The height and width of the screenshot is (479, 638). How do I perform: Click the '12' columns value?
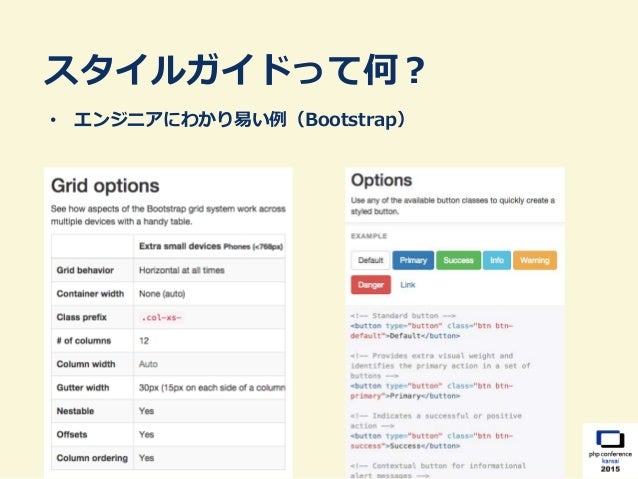pos(144,341)
